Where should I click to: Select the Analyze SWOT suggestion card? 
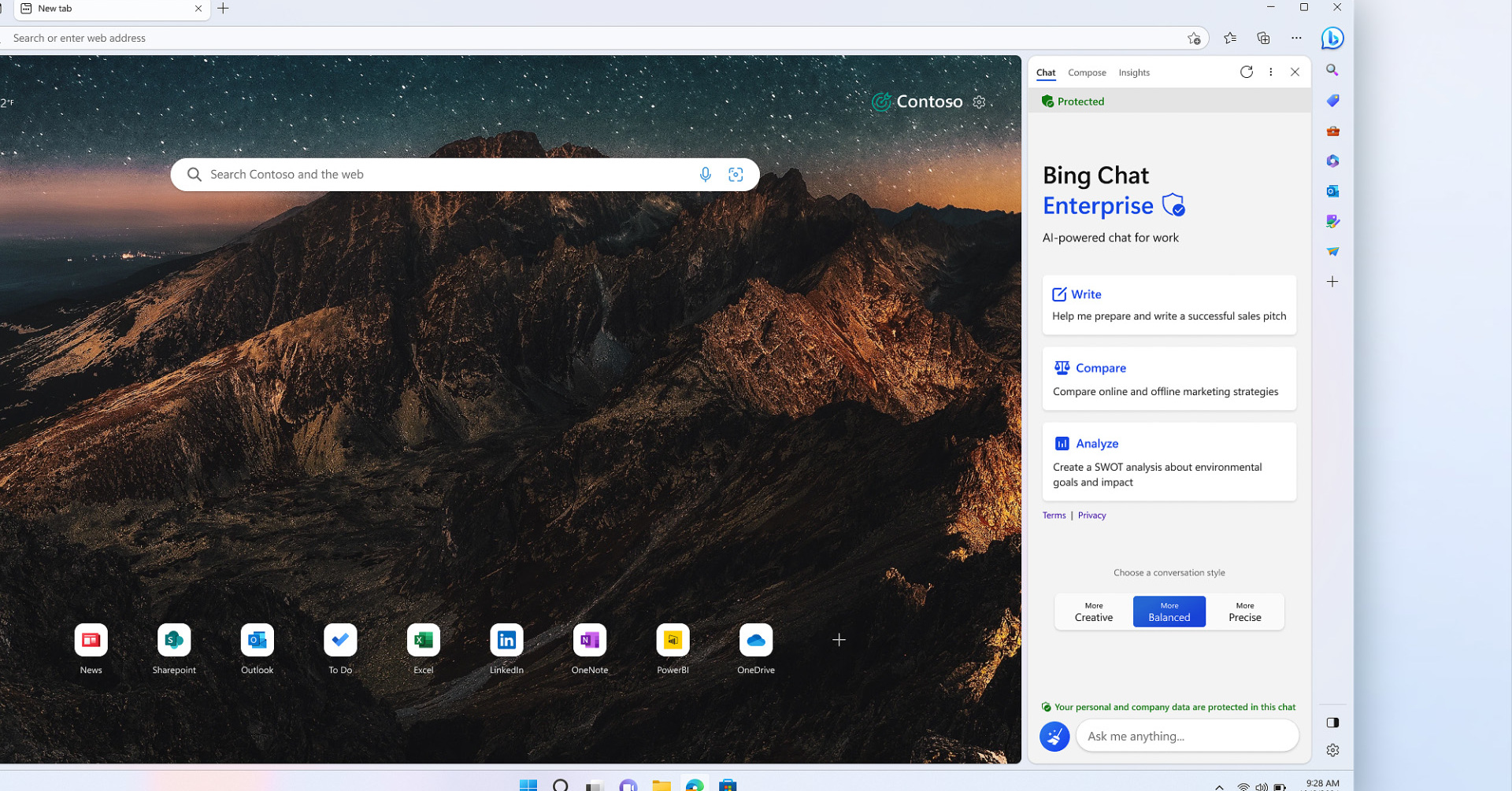[1169, 462]
